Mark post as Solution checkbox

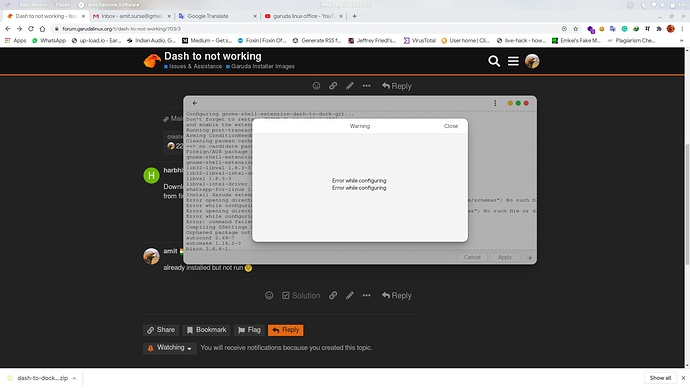[301, 296]
